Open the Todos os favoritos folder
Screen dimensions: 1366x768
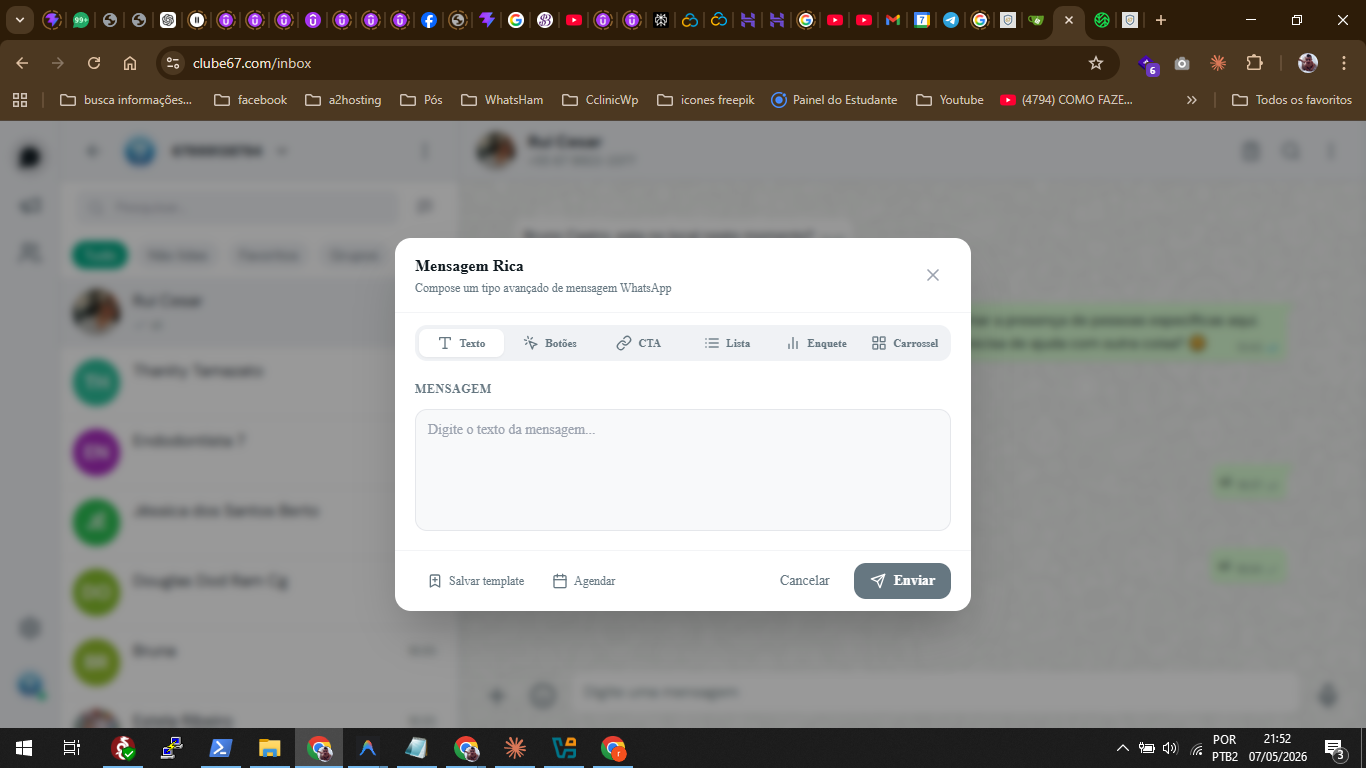tap(1292, 100)
